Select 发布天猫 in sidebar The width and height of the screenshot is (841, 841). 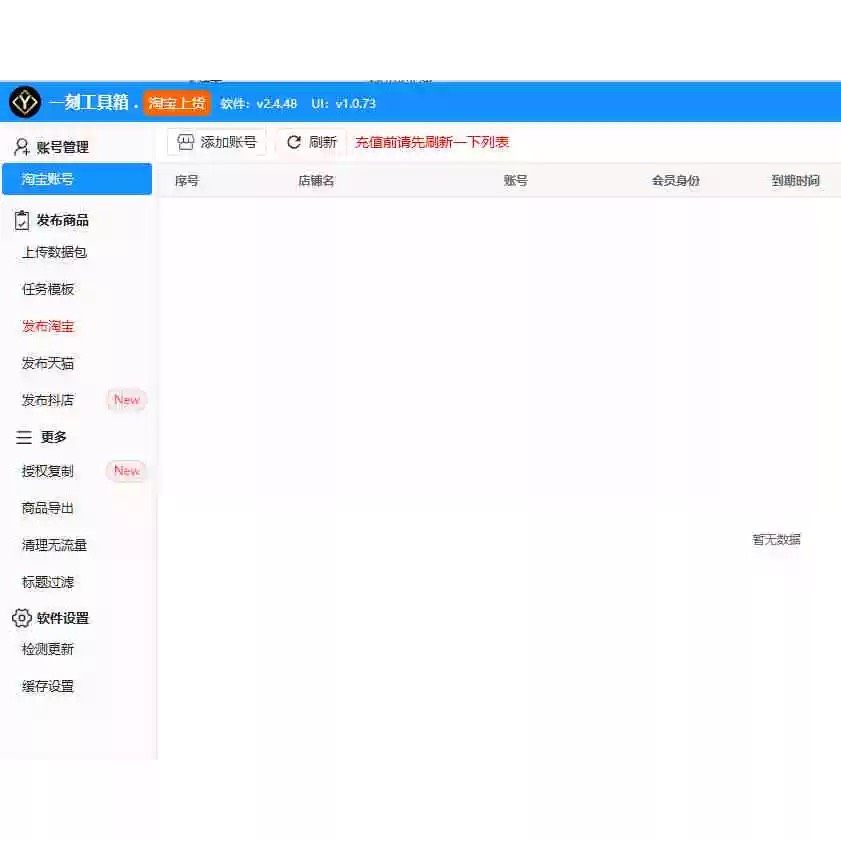[48, 363]
